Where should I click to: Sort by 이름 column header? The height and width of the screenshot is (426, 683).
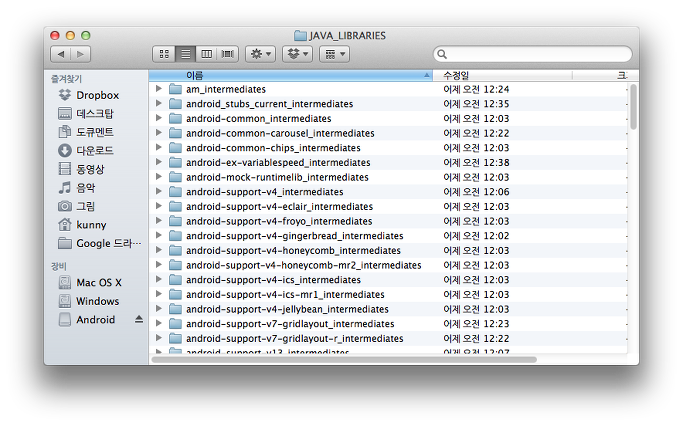[291, 75]
